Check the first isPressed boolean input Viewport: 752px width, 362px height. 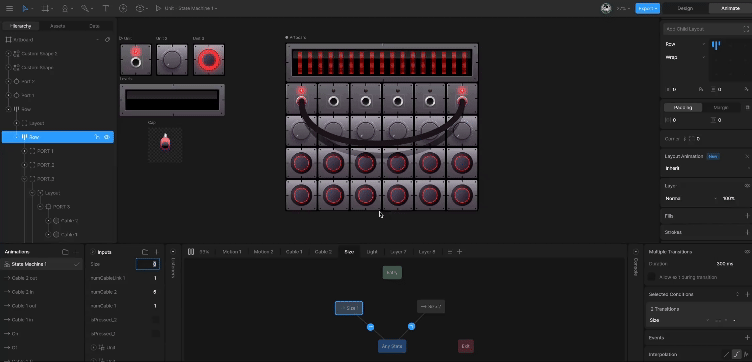[155, 319]
